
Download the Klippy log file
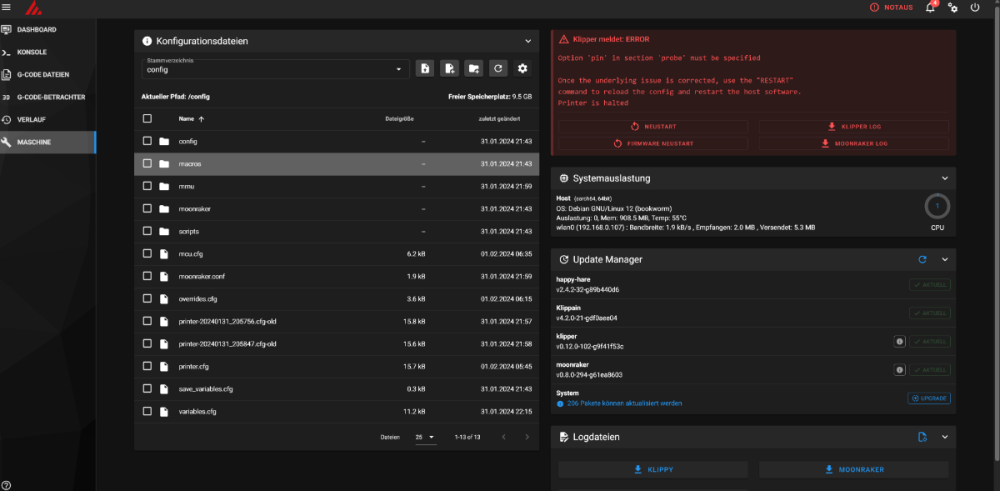pos(653,470)
